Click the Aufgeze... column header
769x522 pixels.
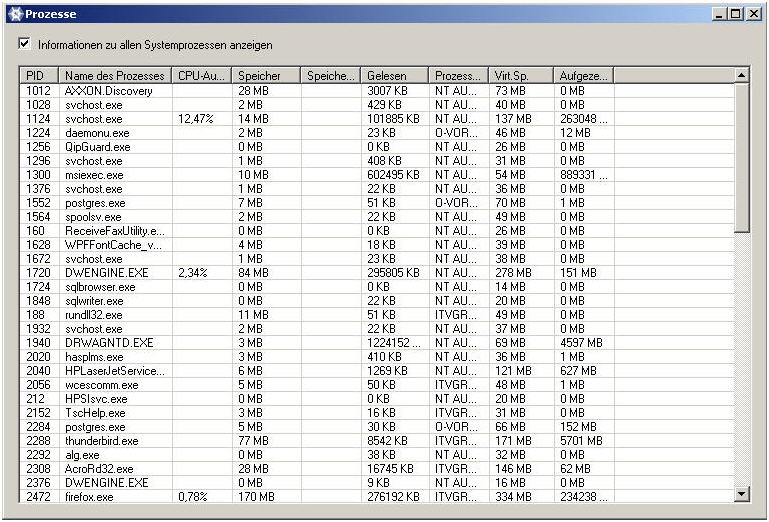(582, 76)
